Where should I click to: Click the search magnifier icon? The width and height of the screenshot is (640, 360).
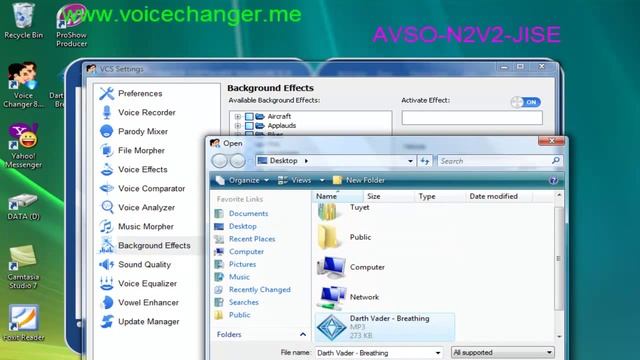click(556, 161)
